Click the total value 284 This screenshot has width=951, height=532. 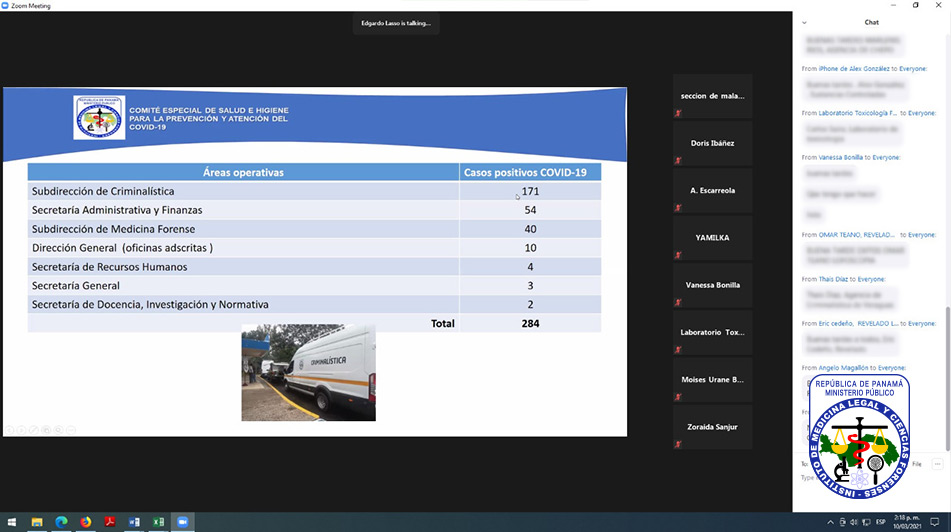pyautogui.click(x=530, y=323)
